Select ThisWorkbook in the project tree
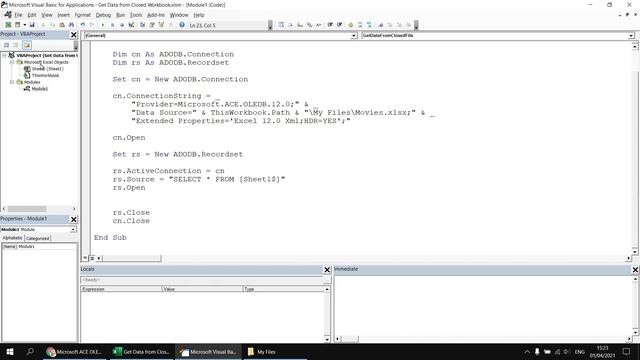640x360 pixels. pos(45,76)
